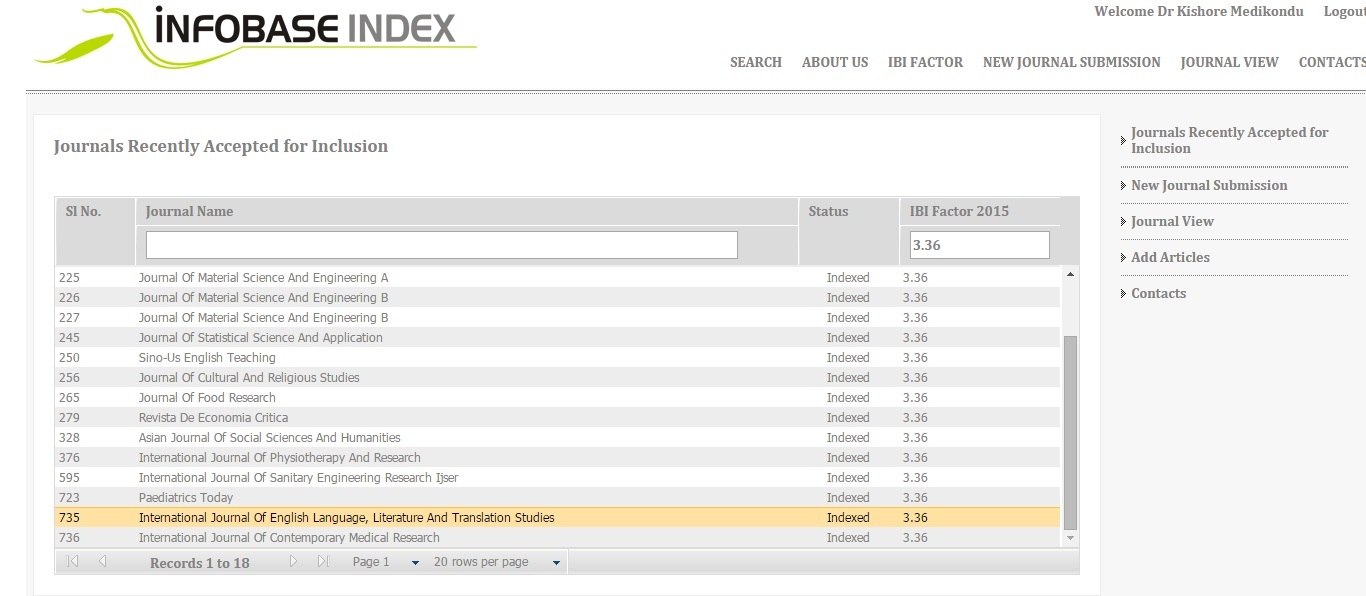Select the Sino-Us English Teaching row
Image resolution: width=1366 pixels, height=596 pixels.
(x=557, y=357)
